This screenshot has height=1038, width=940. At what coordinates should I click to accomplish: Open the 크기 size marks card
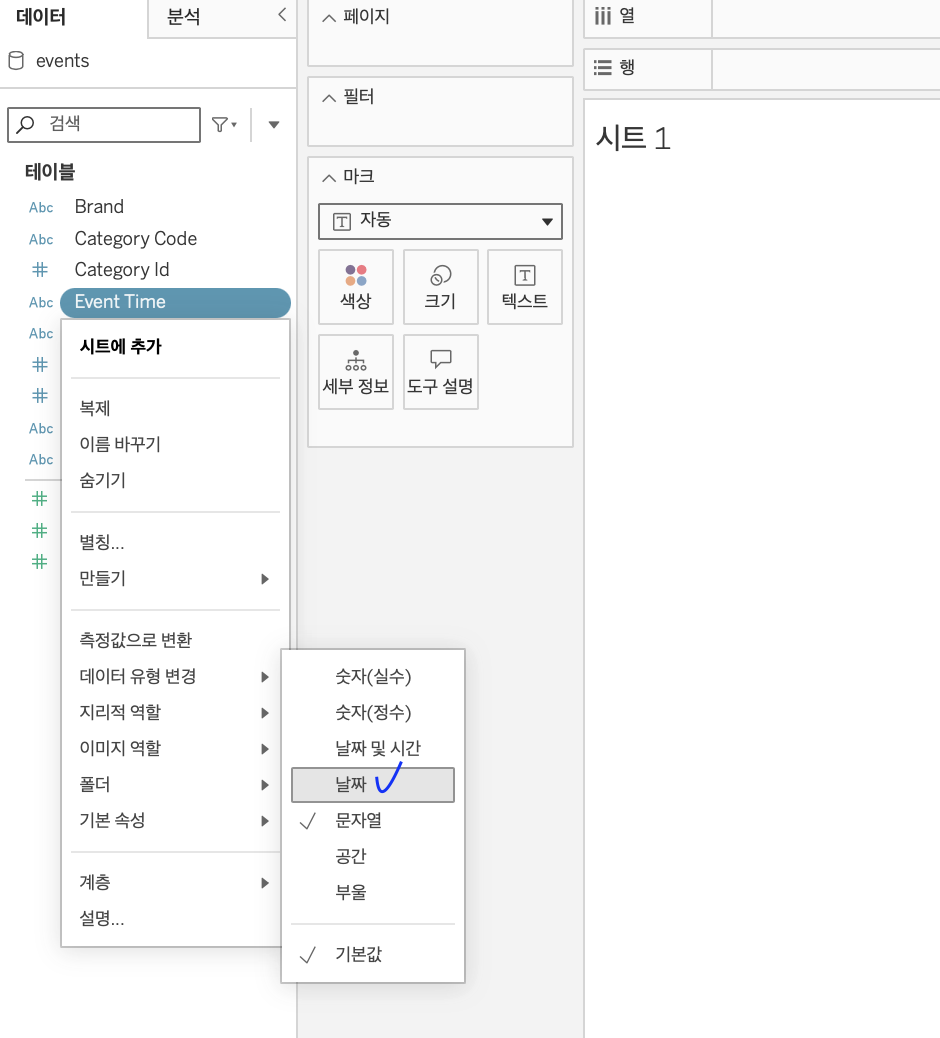click(x=440, y=287)
